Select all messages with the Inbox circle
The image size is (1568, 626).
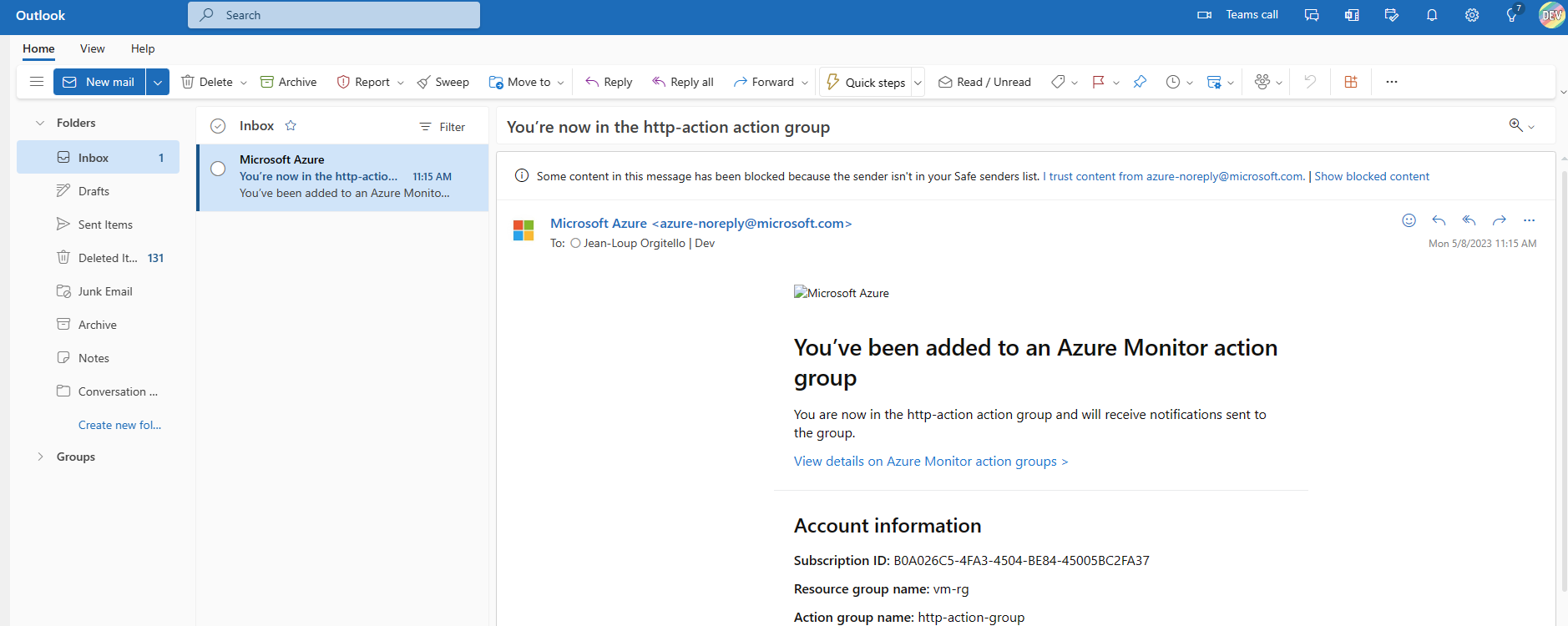click(x=218, y=126)
